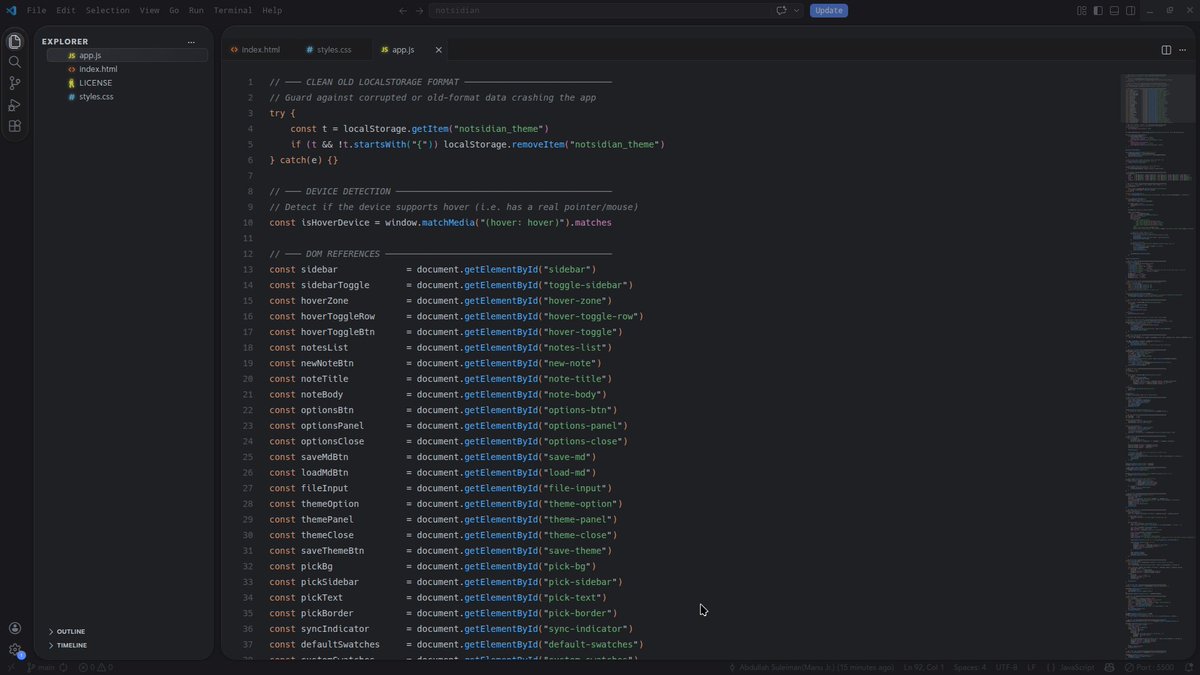Split the editor to the right
The width and height of the screenshot is (1200, 675).
coord(1166,49)
